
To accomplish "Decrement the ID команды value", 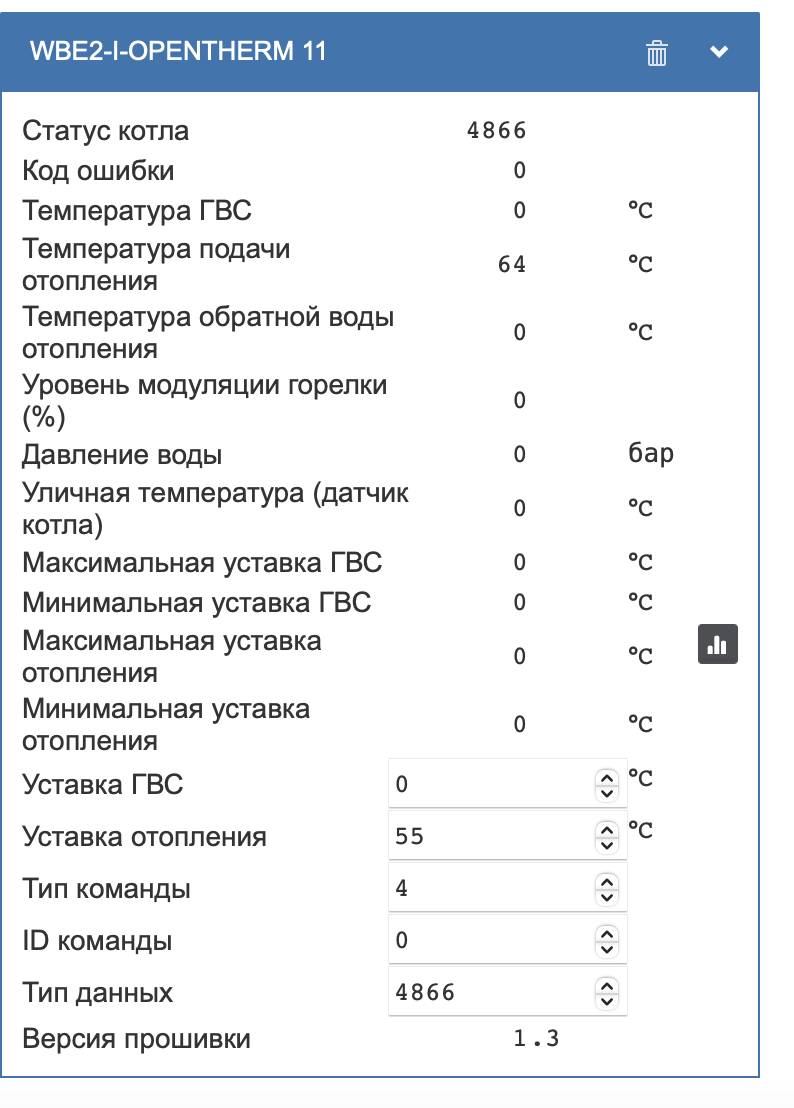I will (607, 950).
